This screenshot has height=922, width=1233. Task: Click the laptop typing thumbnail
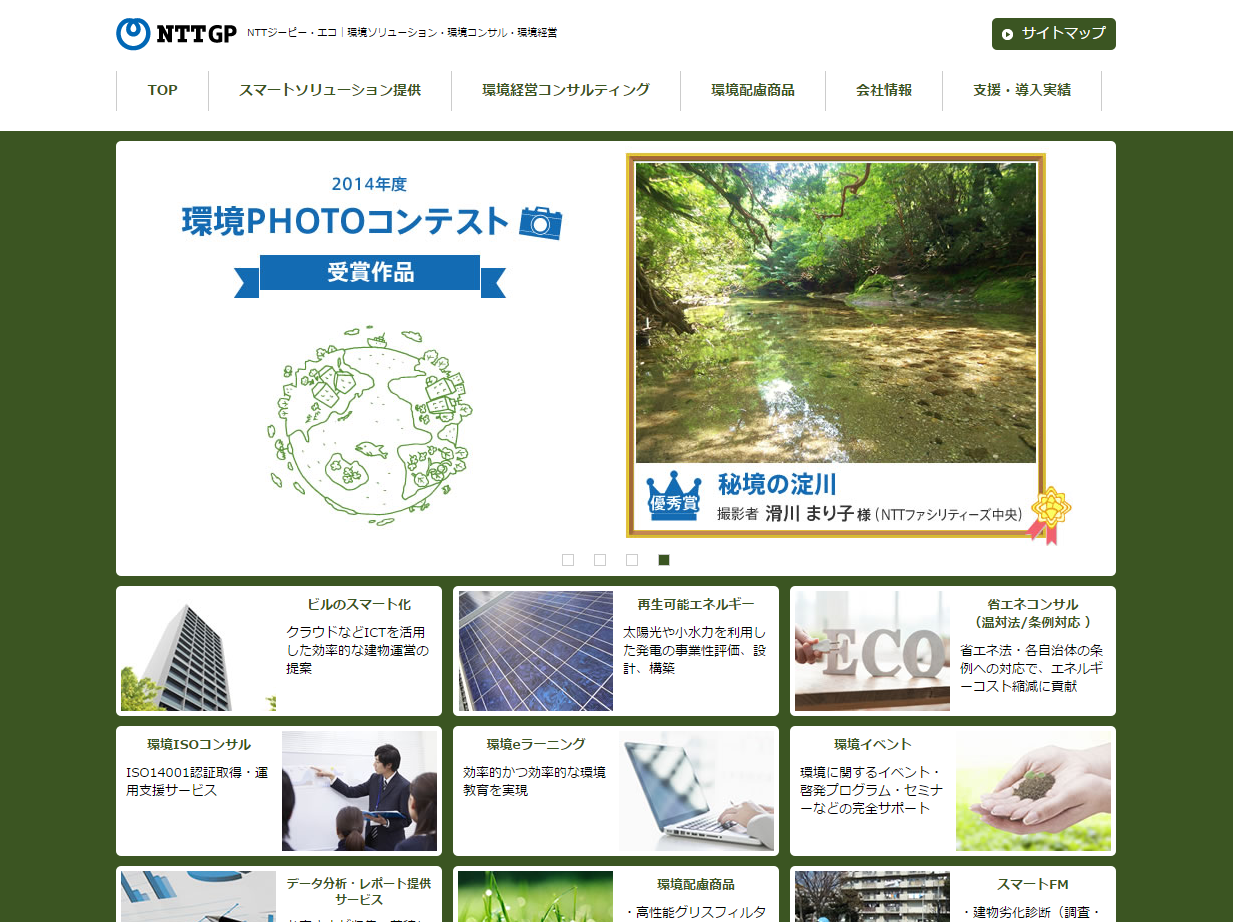coord(696,791)
